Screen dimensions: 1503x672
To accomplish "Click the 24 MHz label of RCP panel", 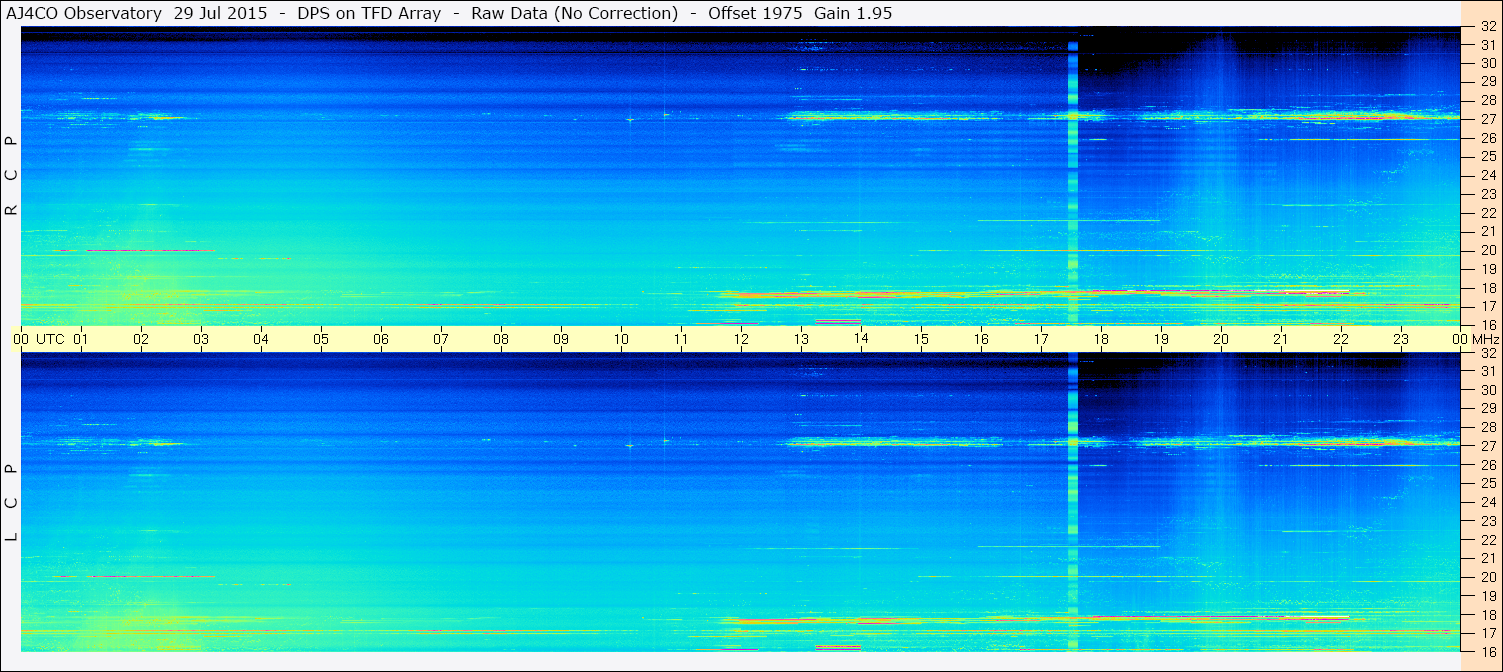I will click(x=1487, y=175).
